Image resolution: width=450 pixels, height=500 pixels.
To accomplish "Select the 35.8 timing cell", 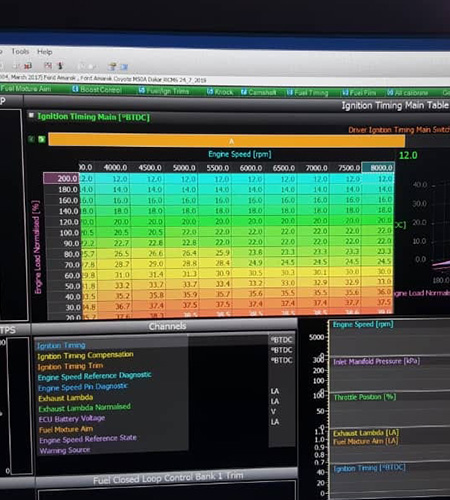I will point(148,295).
